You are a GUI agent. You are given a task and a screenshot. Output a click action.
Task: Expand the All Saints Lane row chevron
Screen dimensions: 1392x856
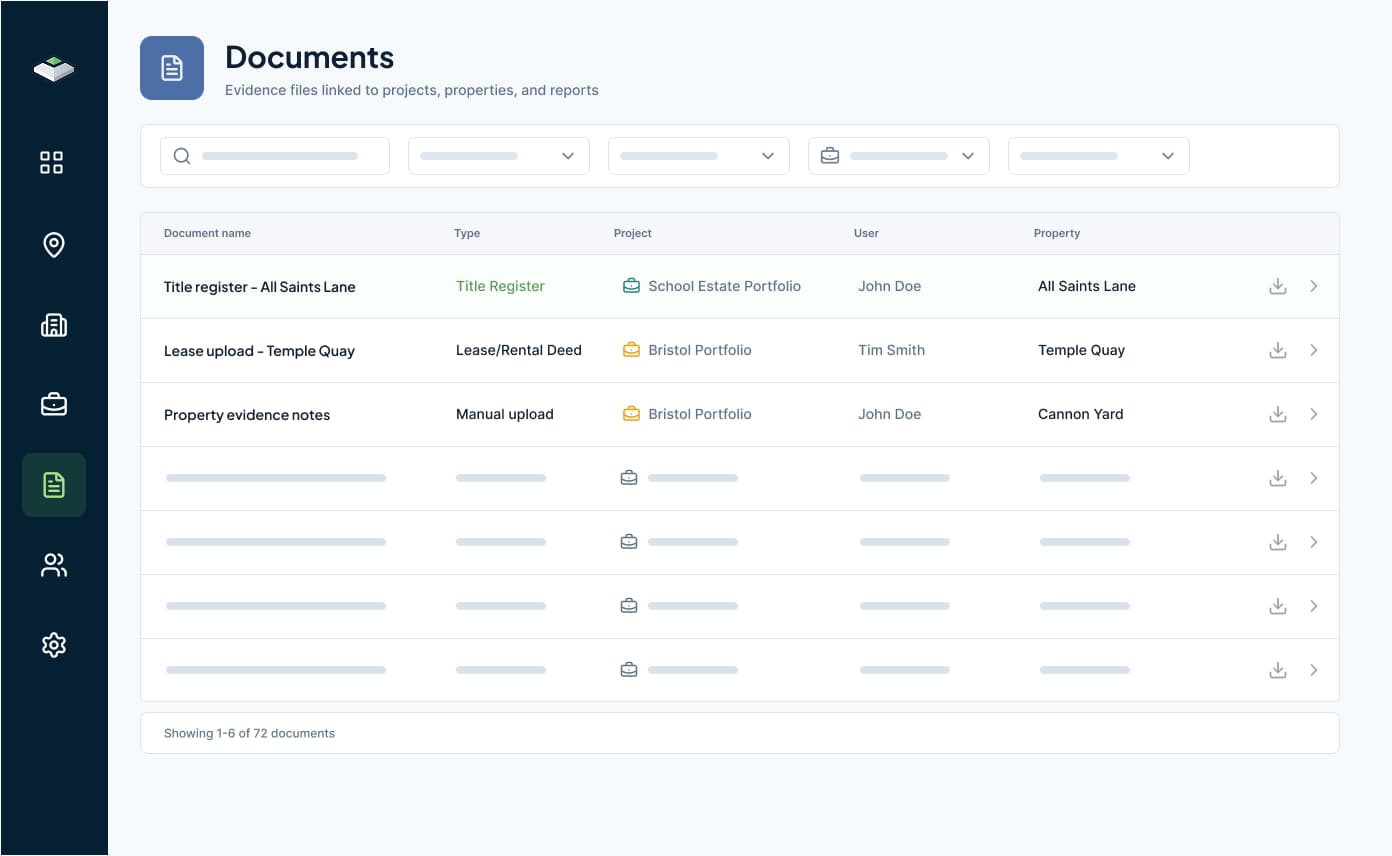click(x=1314, y=286)
